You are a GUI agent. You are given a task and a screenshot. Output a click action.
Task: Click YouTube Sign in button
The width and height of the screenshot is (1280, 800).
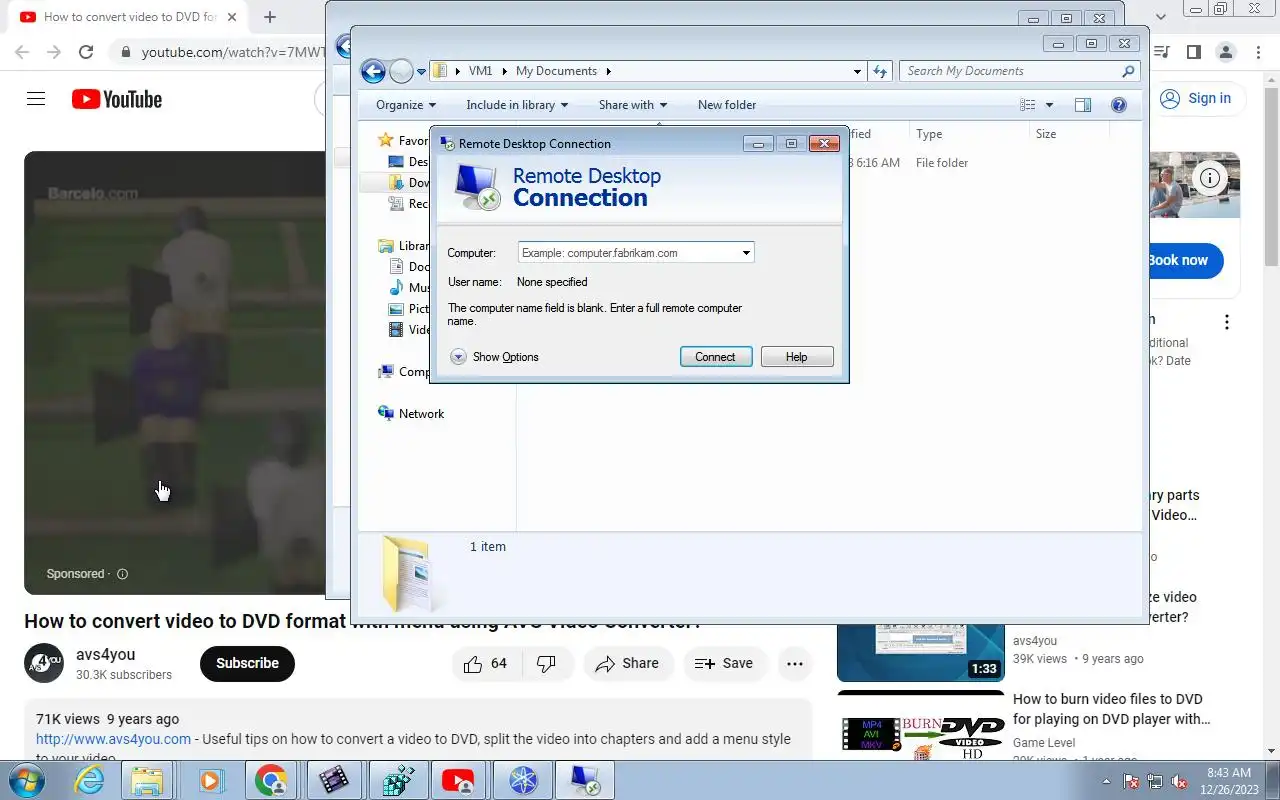click(x=1196, y=98)
